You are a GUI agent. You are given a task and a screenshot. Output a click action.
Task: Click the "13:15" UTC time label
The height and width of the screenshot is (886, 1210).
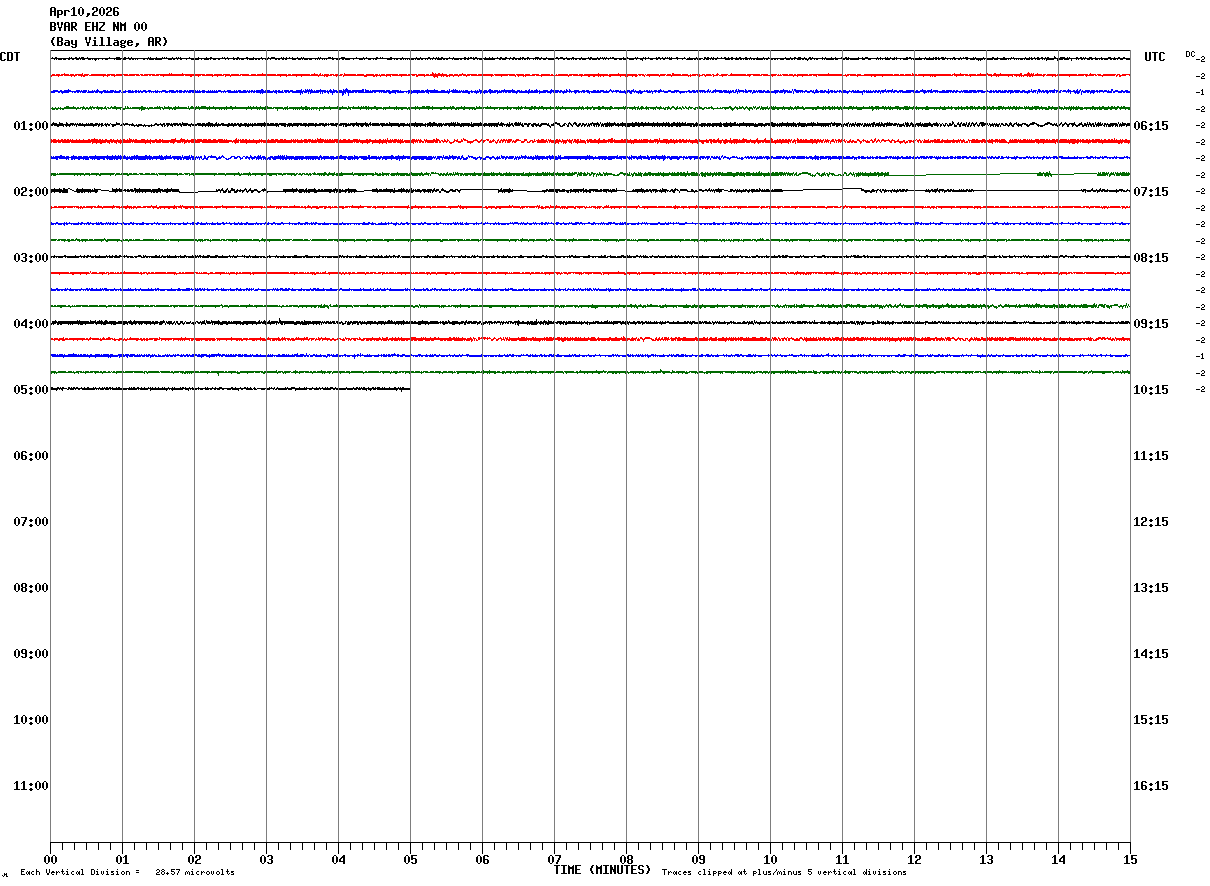1152,588
